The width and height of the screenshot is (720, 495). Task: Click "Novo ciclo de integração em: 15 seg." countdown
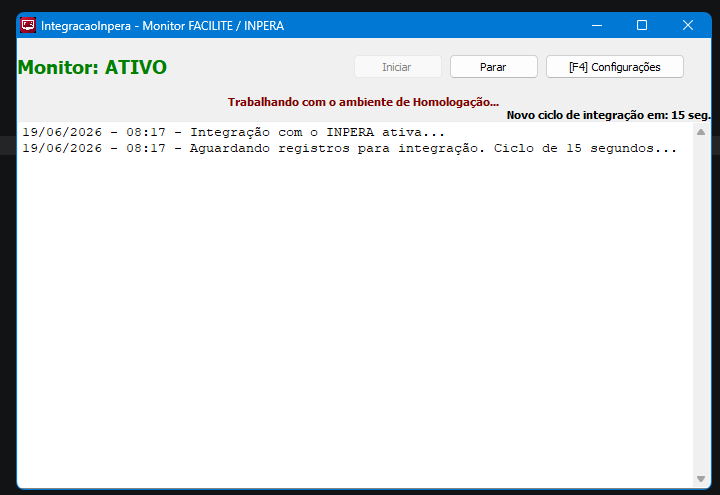click(608, 115)
